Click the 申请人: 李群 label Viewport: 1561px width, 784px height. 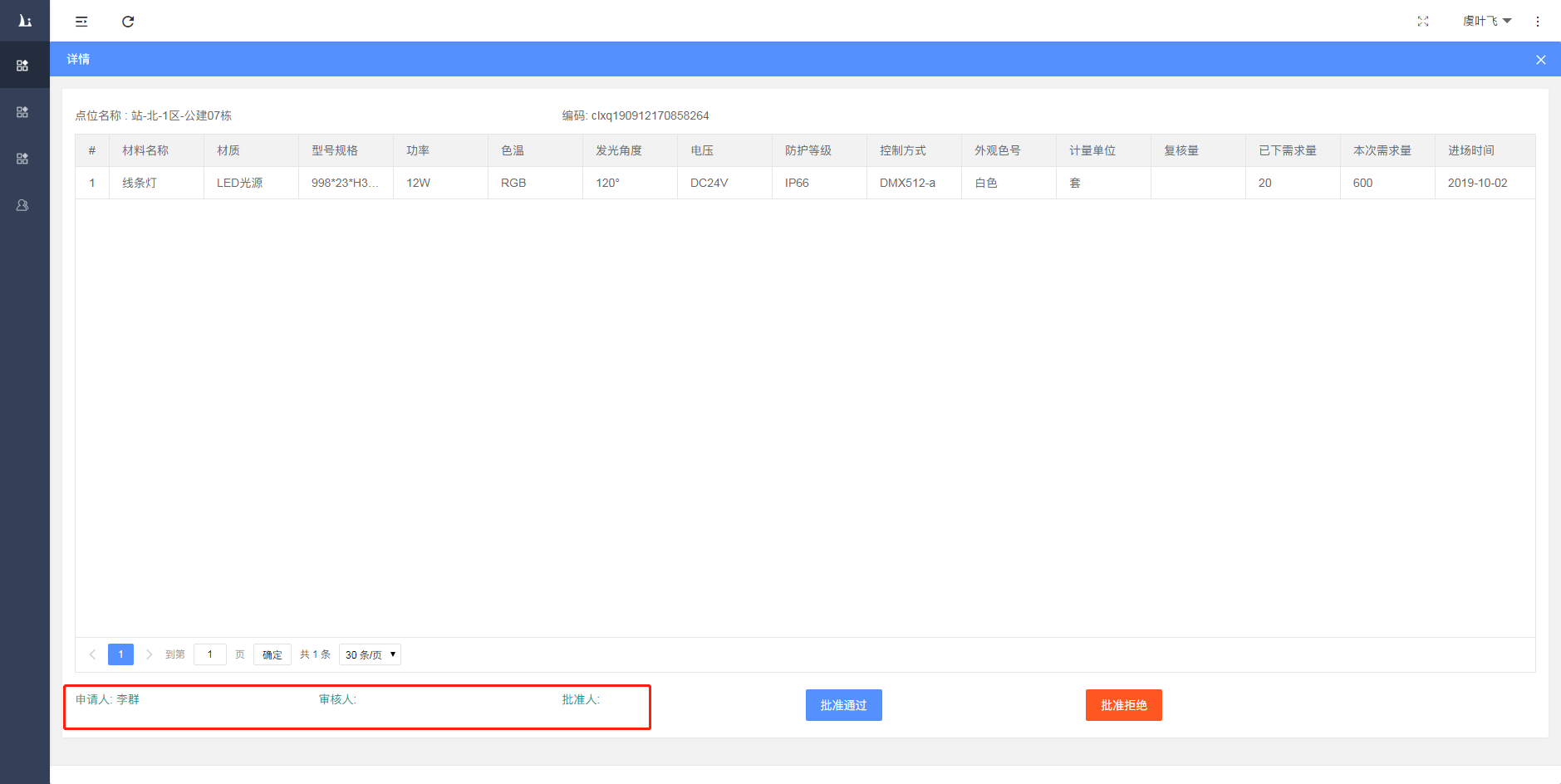pyautogui.click(x=107, y=699)
